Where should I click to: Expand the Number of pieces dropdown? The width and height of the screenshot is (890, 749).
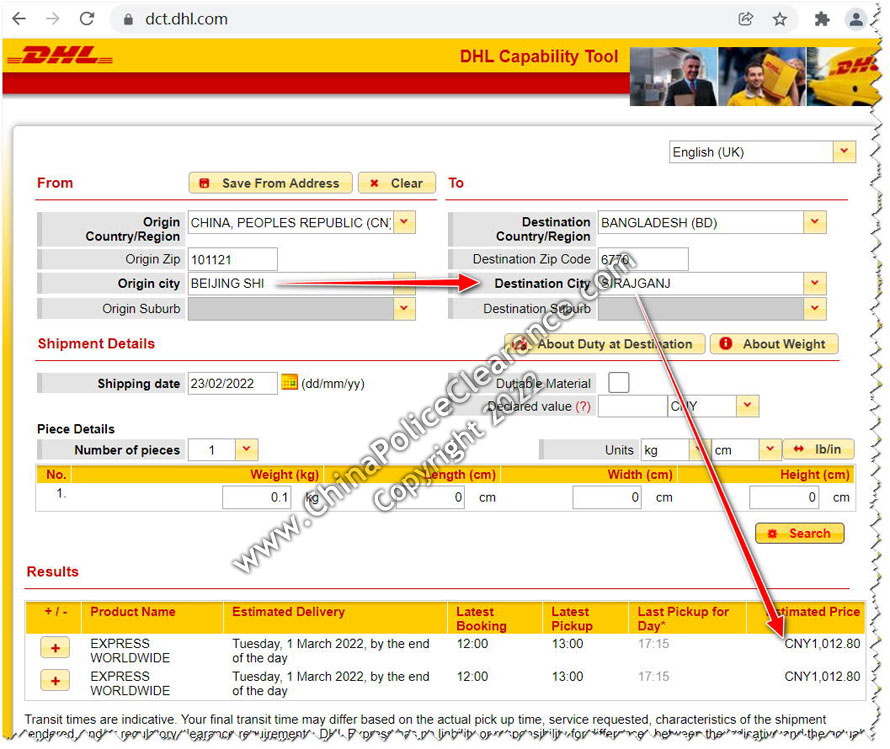pyautogui.click(x=246, y=449)
